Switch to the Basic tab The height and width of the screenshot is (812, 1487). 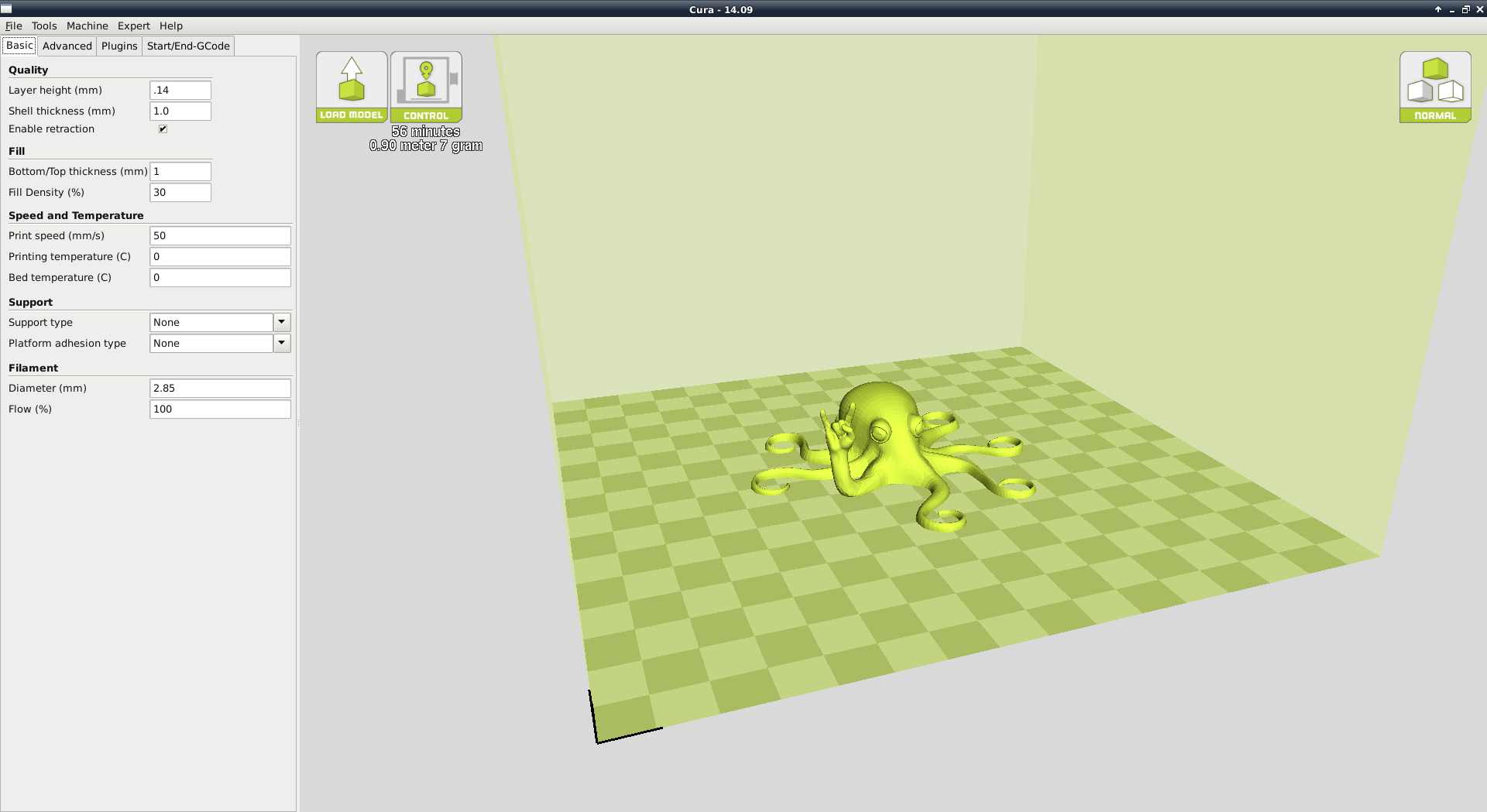19,46
